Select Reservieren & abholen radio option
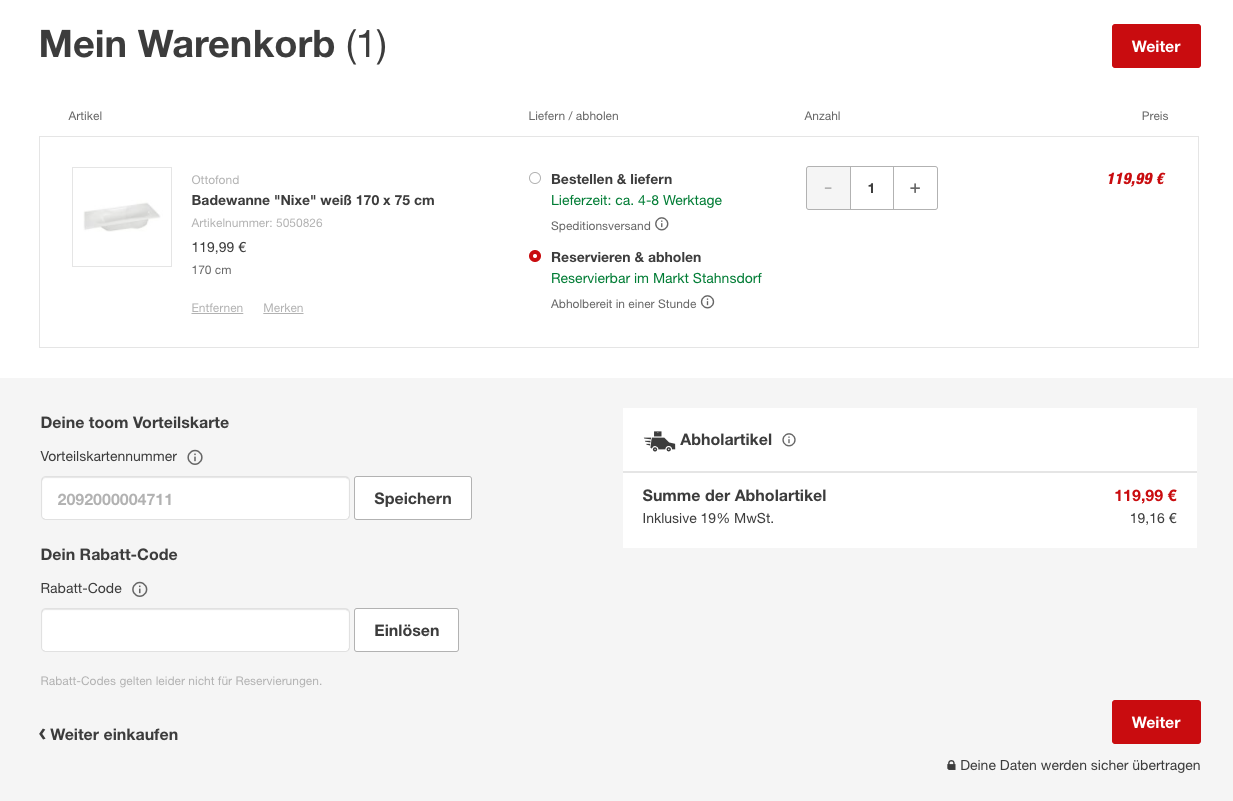1233x801 pixels. click(535, 257)
